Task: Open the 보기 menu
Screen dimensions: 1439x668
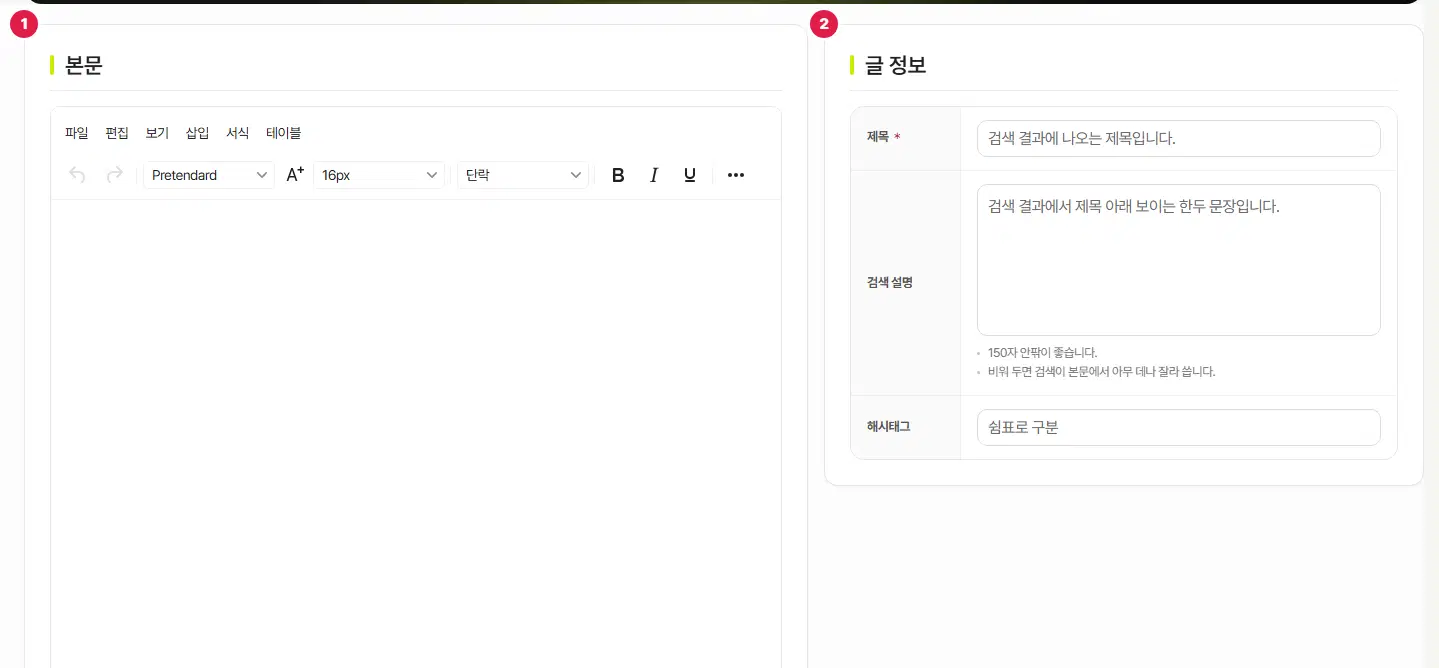Action: pos(157,133)
